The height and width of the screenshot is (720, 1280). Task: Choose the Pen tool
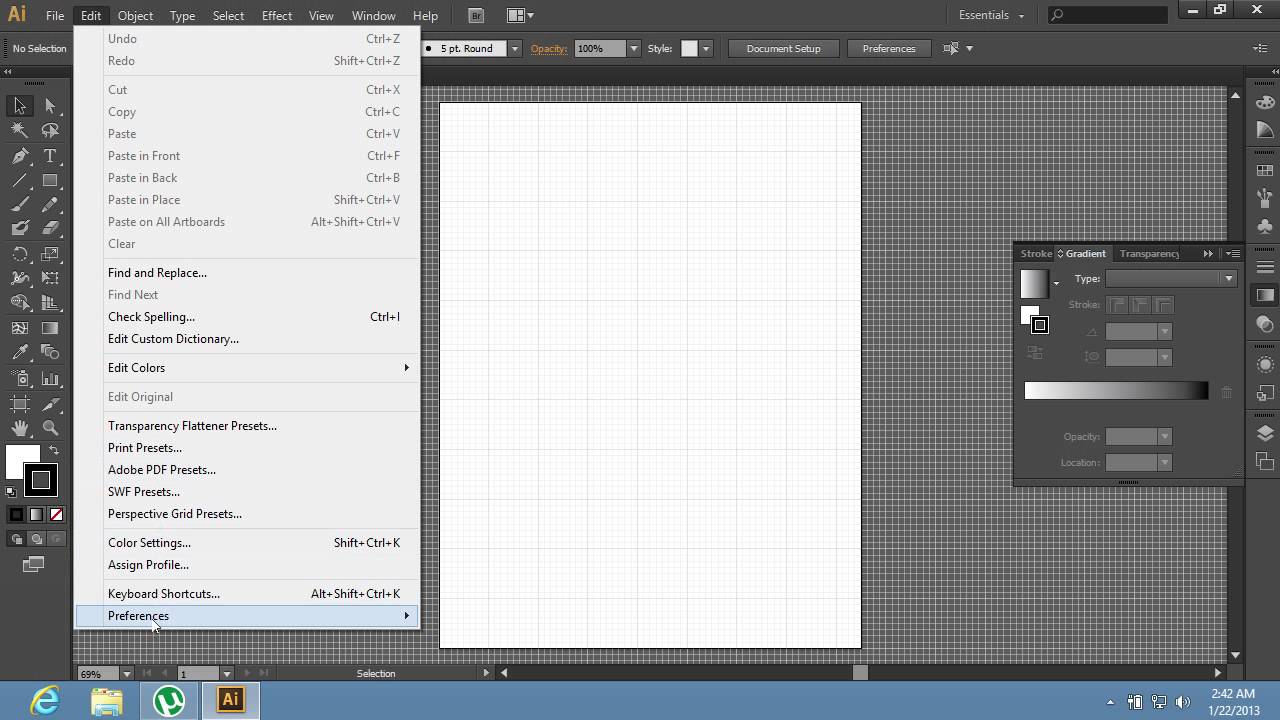20,156
